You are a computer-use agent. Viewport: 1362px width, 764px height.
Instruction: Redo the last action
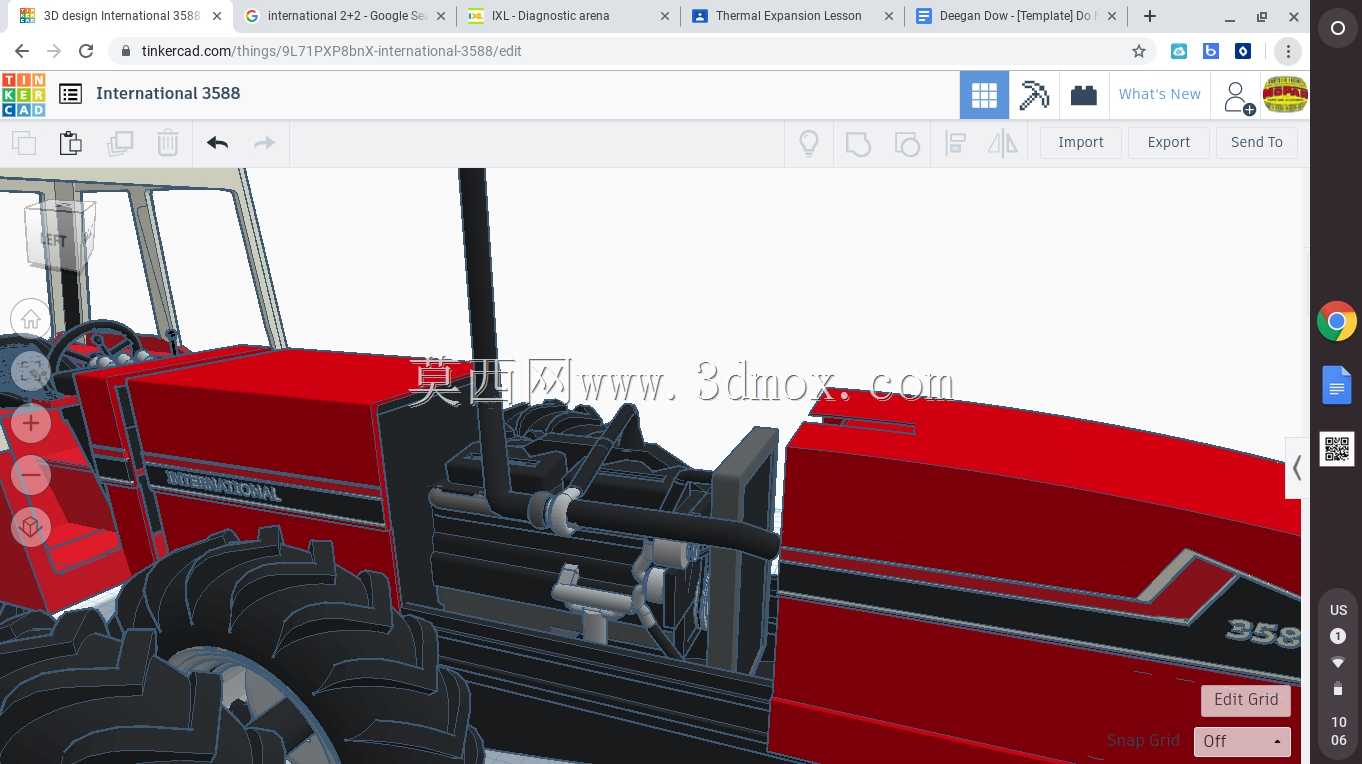264,143
